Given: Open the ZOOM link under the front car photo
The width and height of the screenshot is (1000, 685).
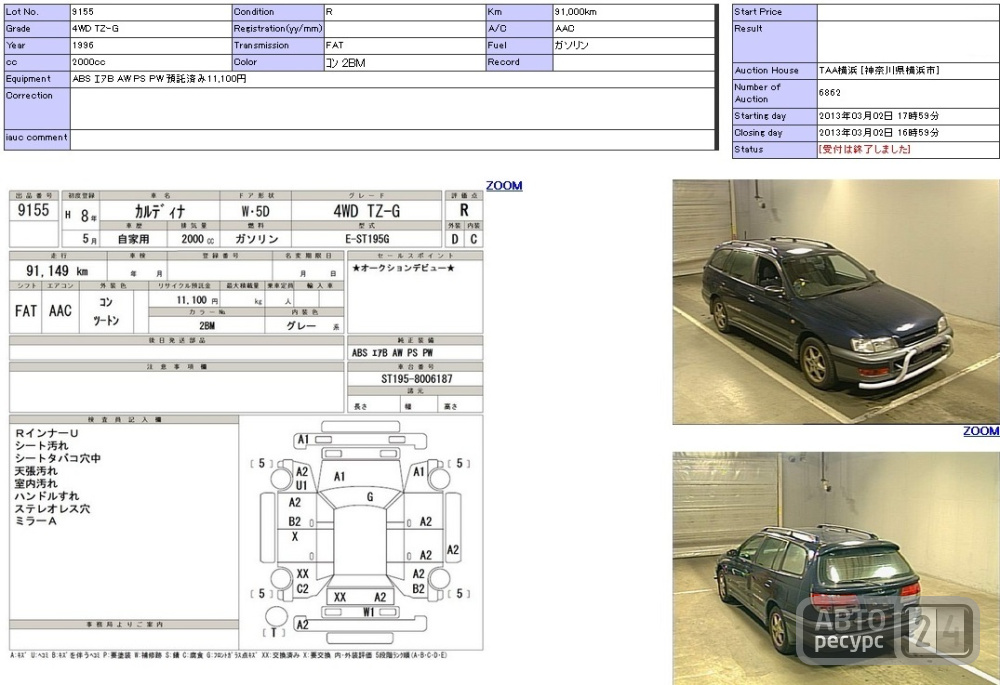Looking at the screenshot, I should 981,431.
